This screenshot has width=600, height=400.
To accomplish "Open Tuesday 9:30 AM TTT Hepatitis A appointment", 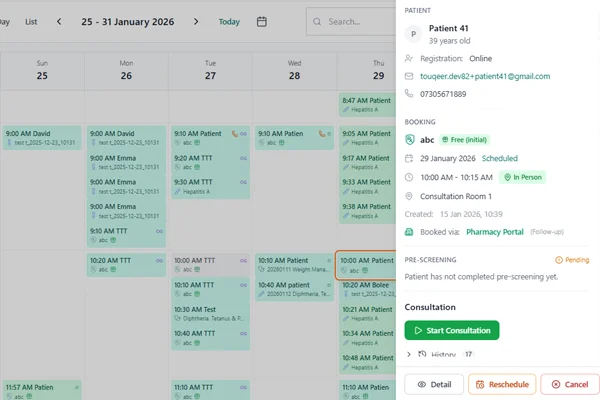I will (210, 187).
